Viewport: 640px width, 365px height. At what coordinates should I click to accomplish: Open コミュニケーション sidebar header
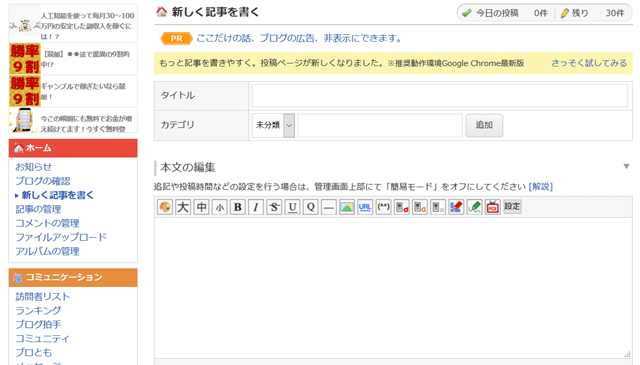(73, 277)
